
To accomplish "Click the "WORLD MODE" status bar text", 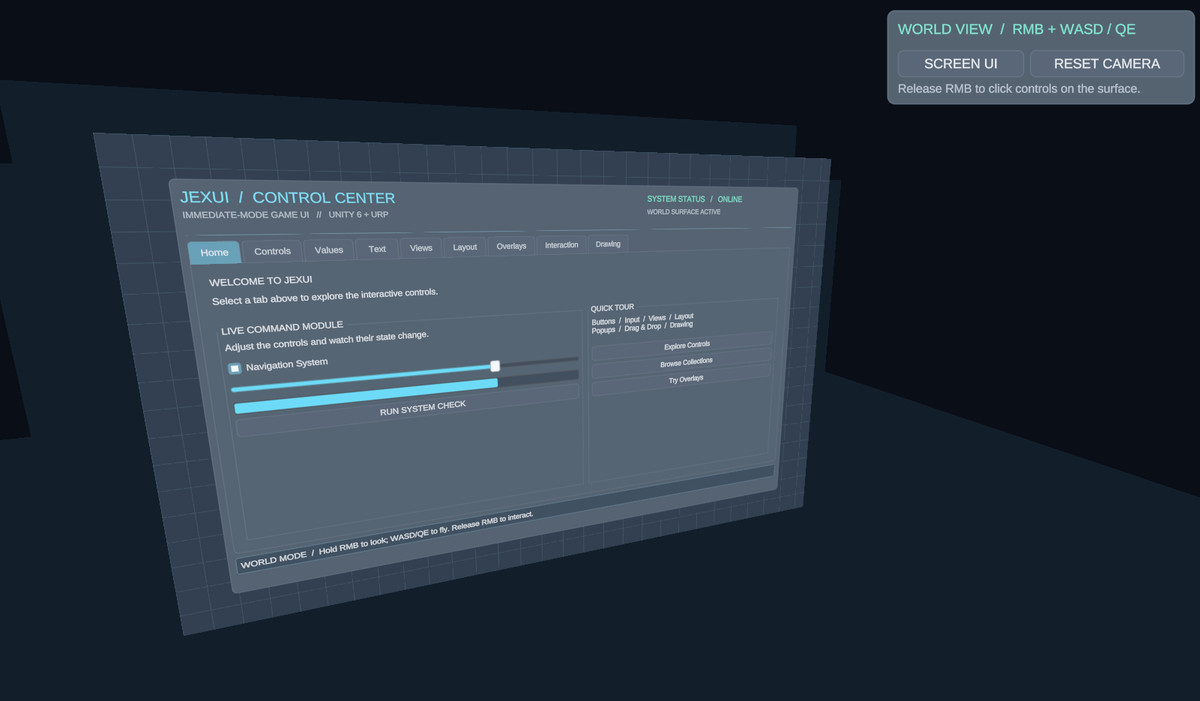I will [x=386, y=539].
